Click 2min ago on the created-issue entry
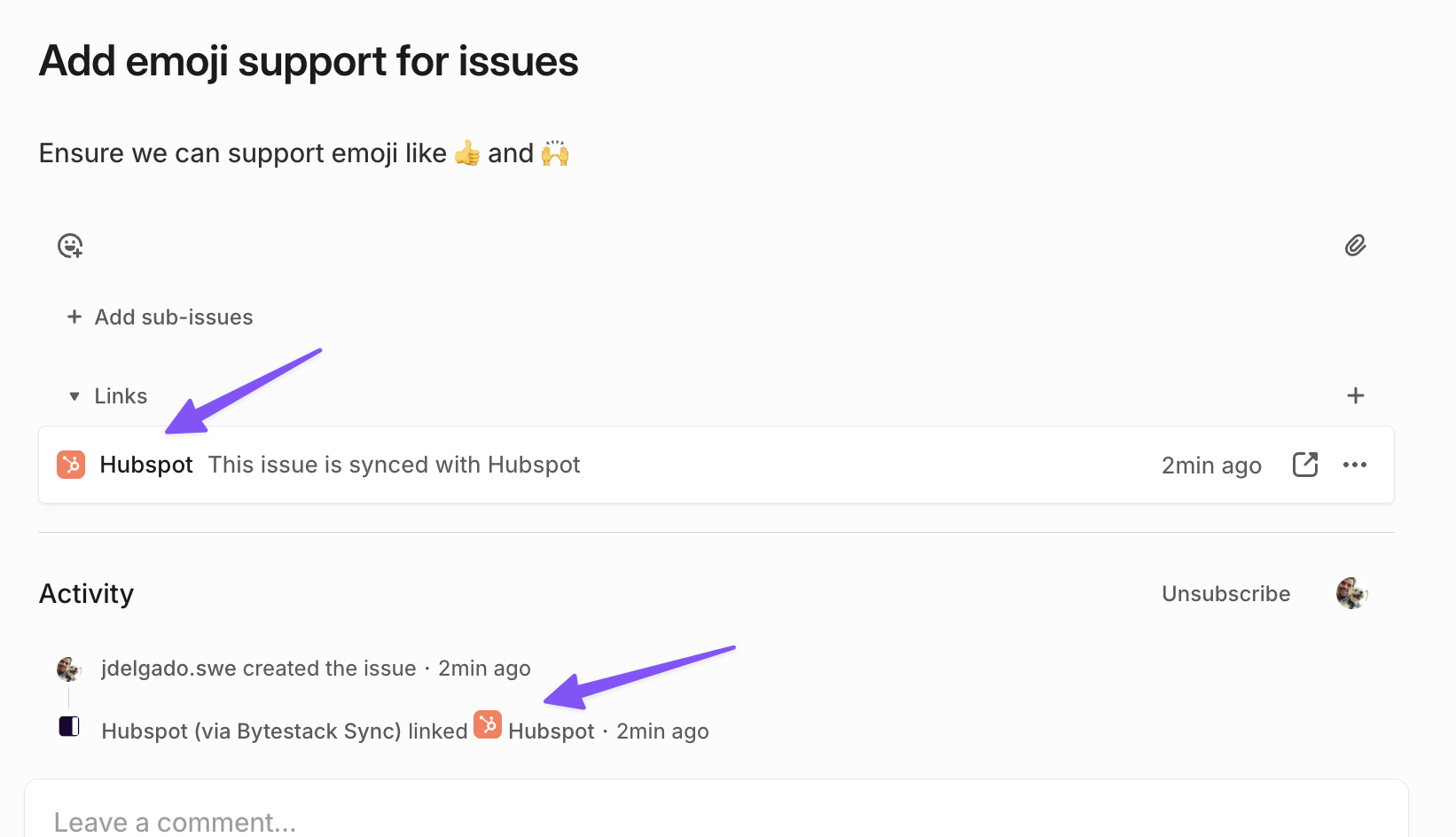 [x=484, y=668]
